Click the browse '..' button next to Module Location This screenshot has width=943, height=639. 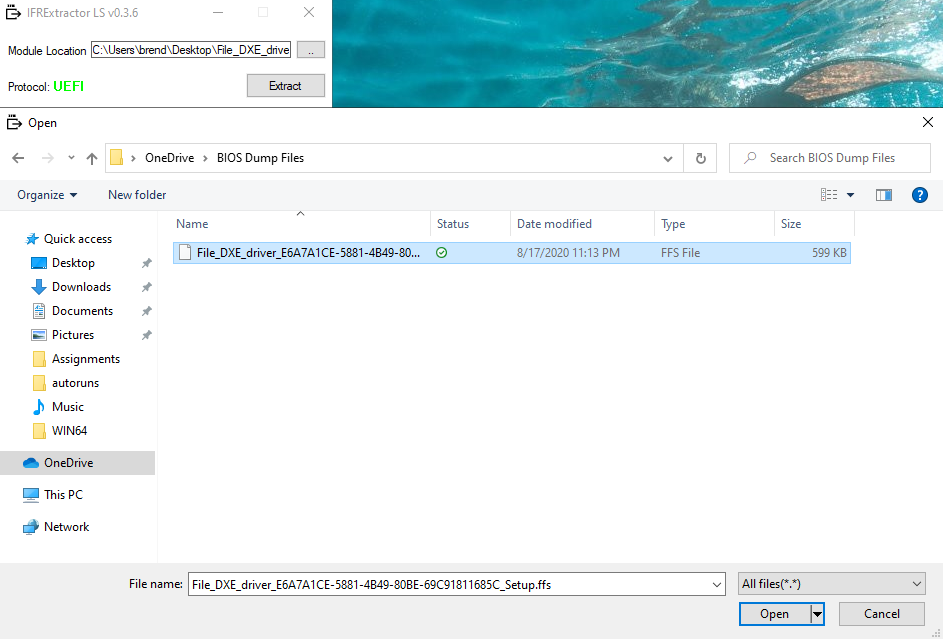(311, 50)
